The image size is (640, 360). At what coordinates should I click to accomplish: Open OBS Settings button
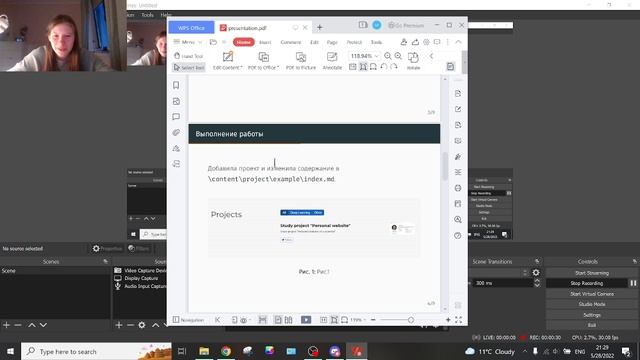(x=592, y=315)
